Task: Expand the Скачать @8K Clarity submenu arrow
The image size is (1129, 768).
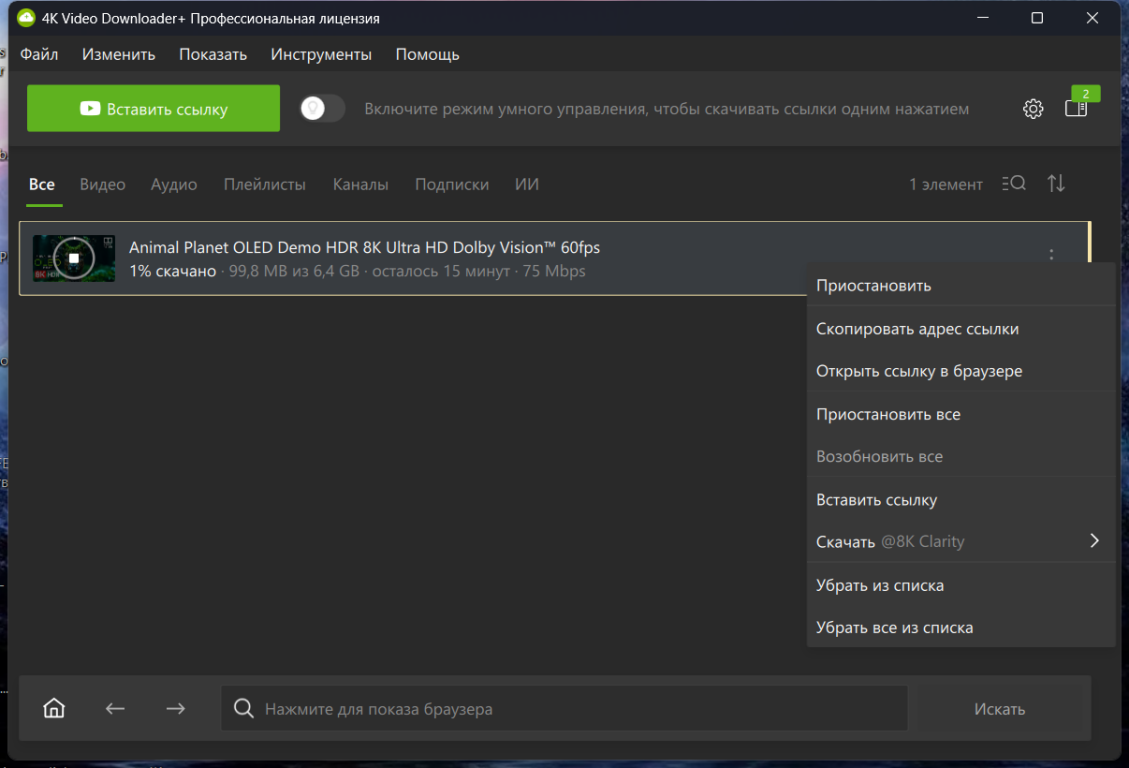Action: click(1094, 541)
